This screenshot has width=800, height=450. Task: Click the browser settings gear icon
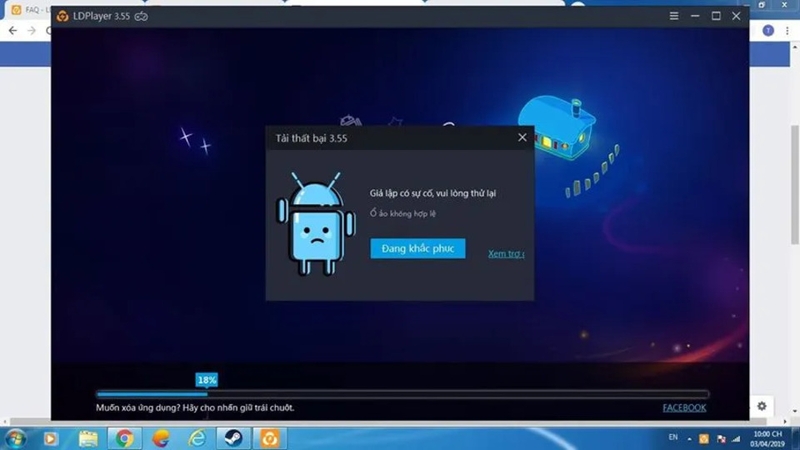762,406
